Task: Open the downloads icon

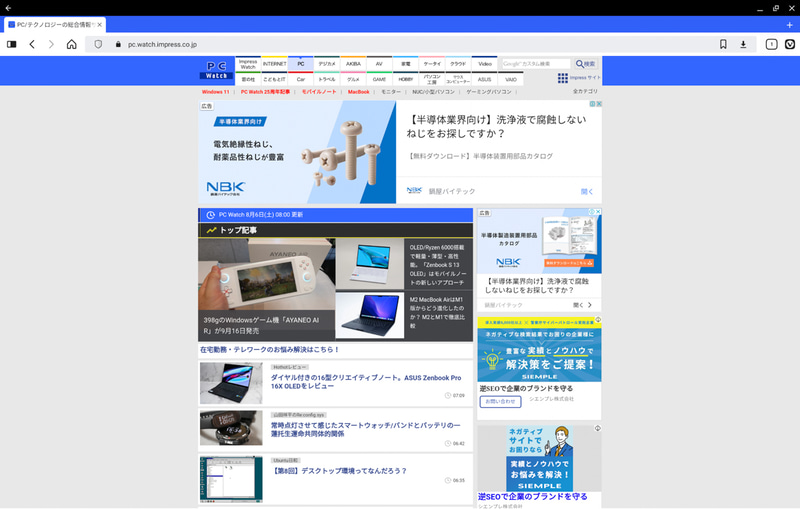Action: [743, 44]
